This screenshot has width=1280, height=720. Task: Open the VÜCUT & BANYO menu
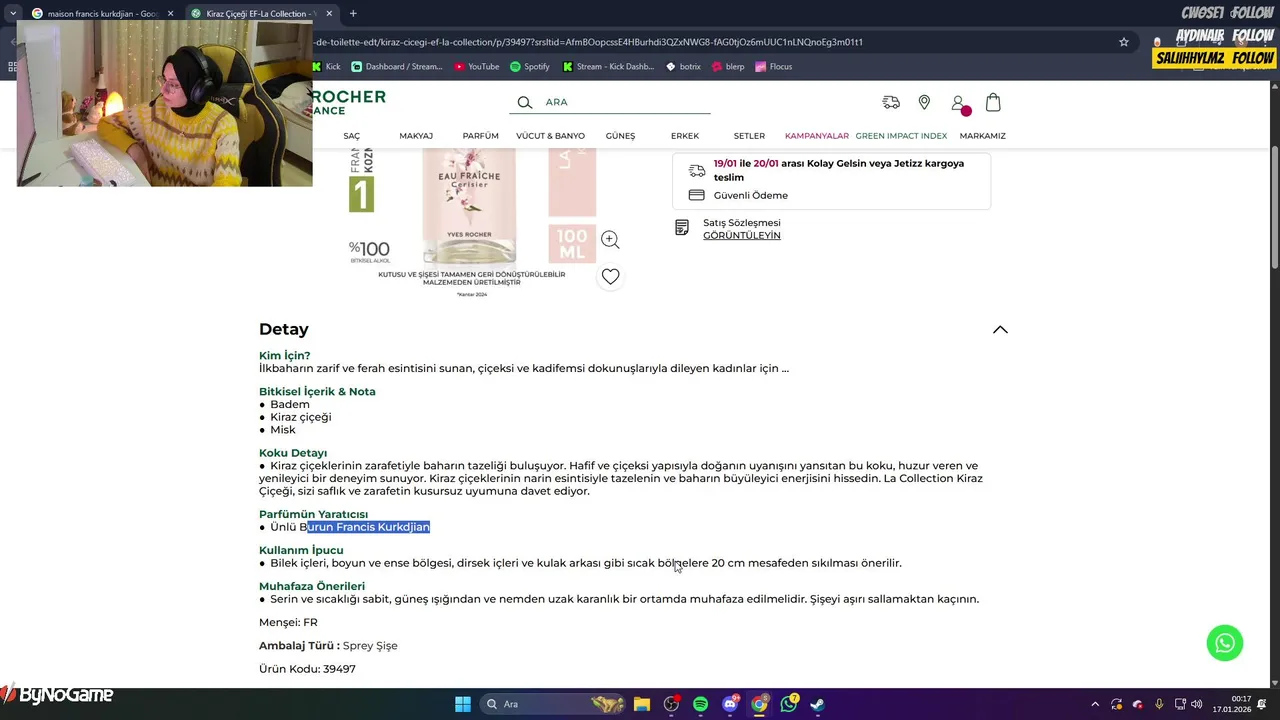coord(550,136)
